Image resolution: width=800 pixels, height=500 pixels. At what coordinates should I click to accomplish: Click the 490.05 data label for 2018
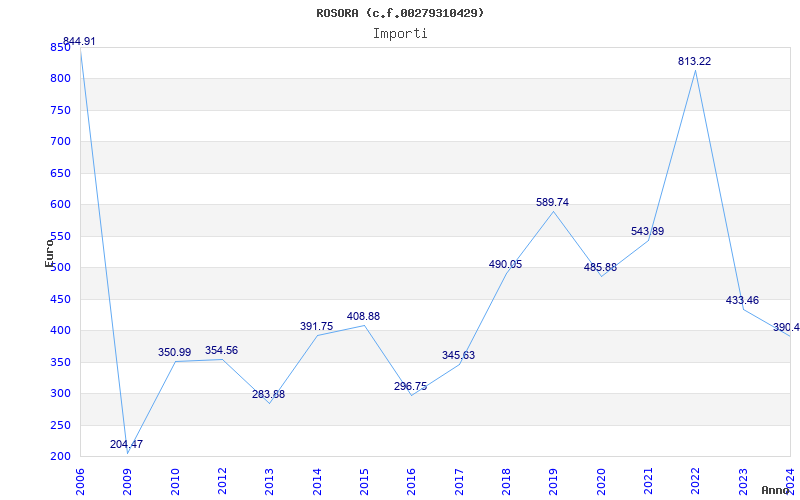click(506, 264)
